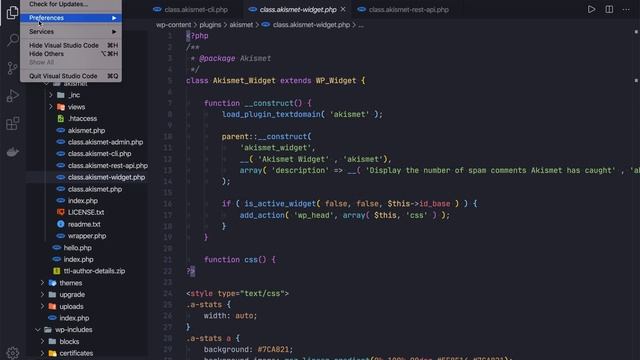Viewport: 640px width, 360px height.
Task: Open the Manage gear icon
Action: point(13,352)
